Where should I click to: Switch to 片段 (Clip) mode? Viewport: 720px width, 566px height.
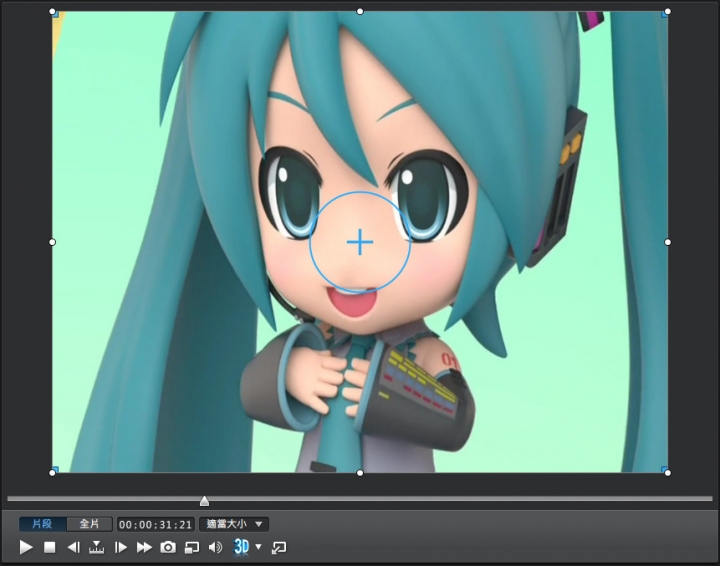tap(43, 524)
